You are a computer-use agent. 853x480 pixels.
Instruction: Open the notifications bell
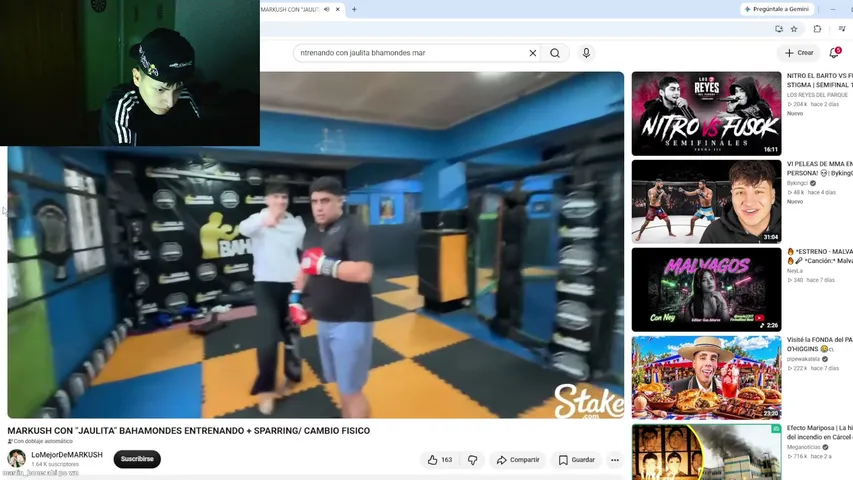pos(833,53)
